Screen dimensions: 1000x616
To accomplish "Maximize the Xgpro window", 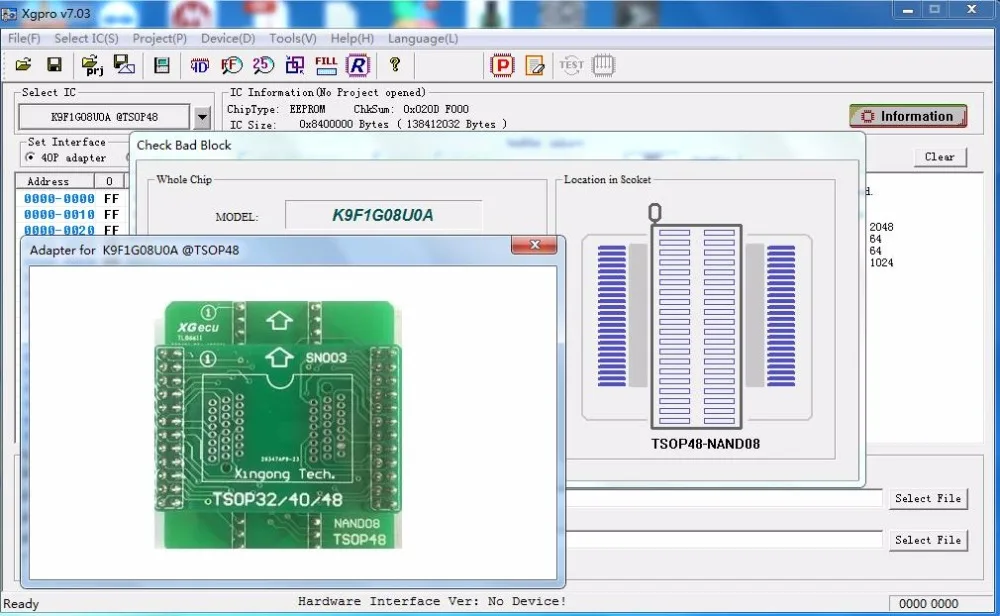I will tap(935, 10).
